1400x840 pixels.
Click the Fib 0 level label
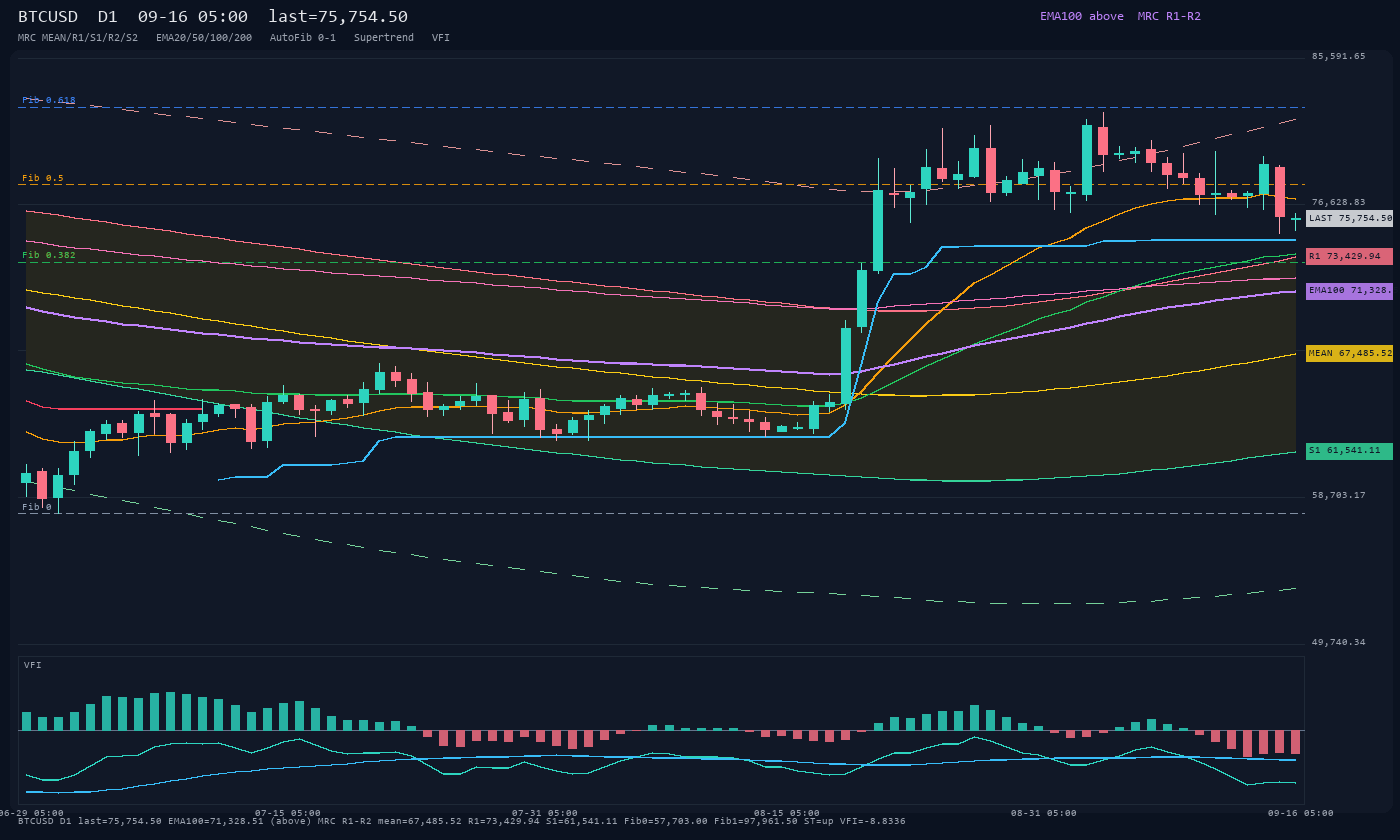[x=37, y=507]
